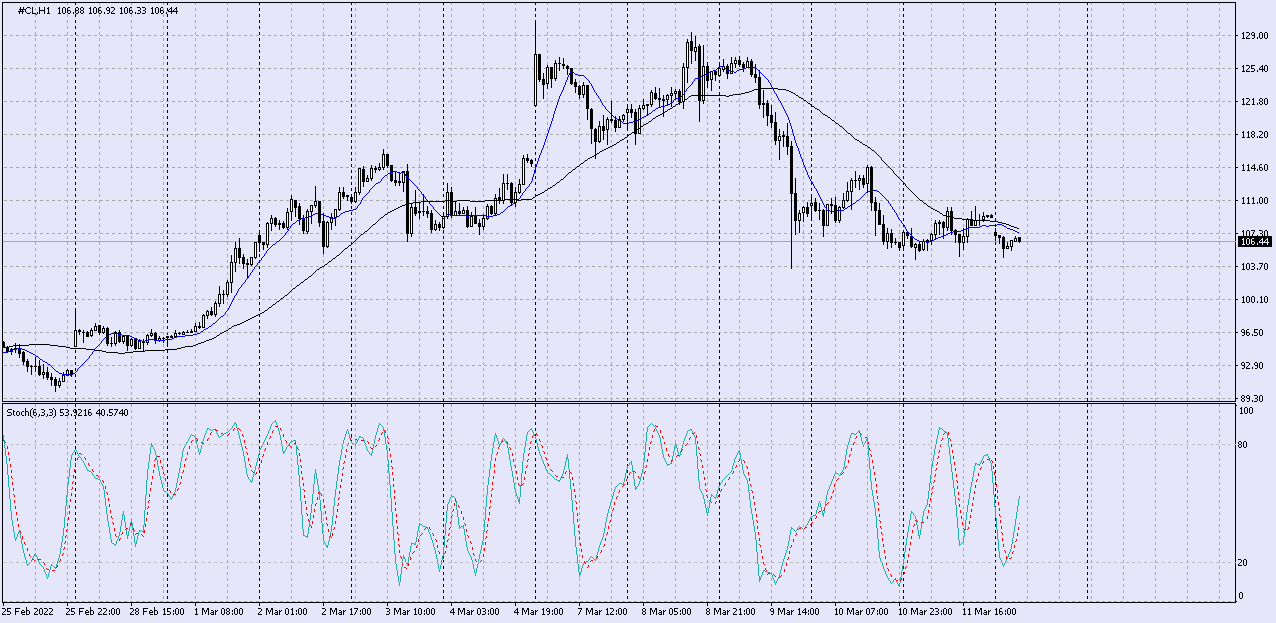
Task: Click the 9 Mar 14:00 time label
Action: [795, 609]
